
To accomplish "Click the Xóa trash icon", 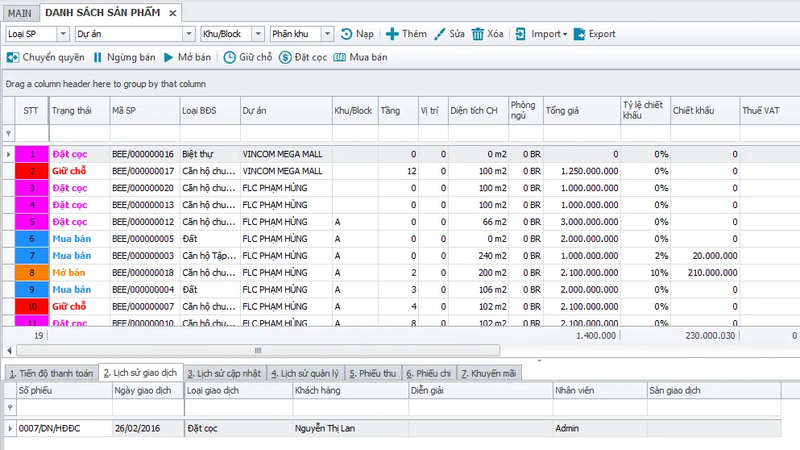I will (x=479, y=34).
